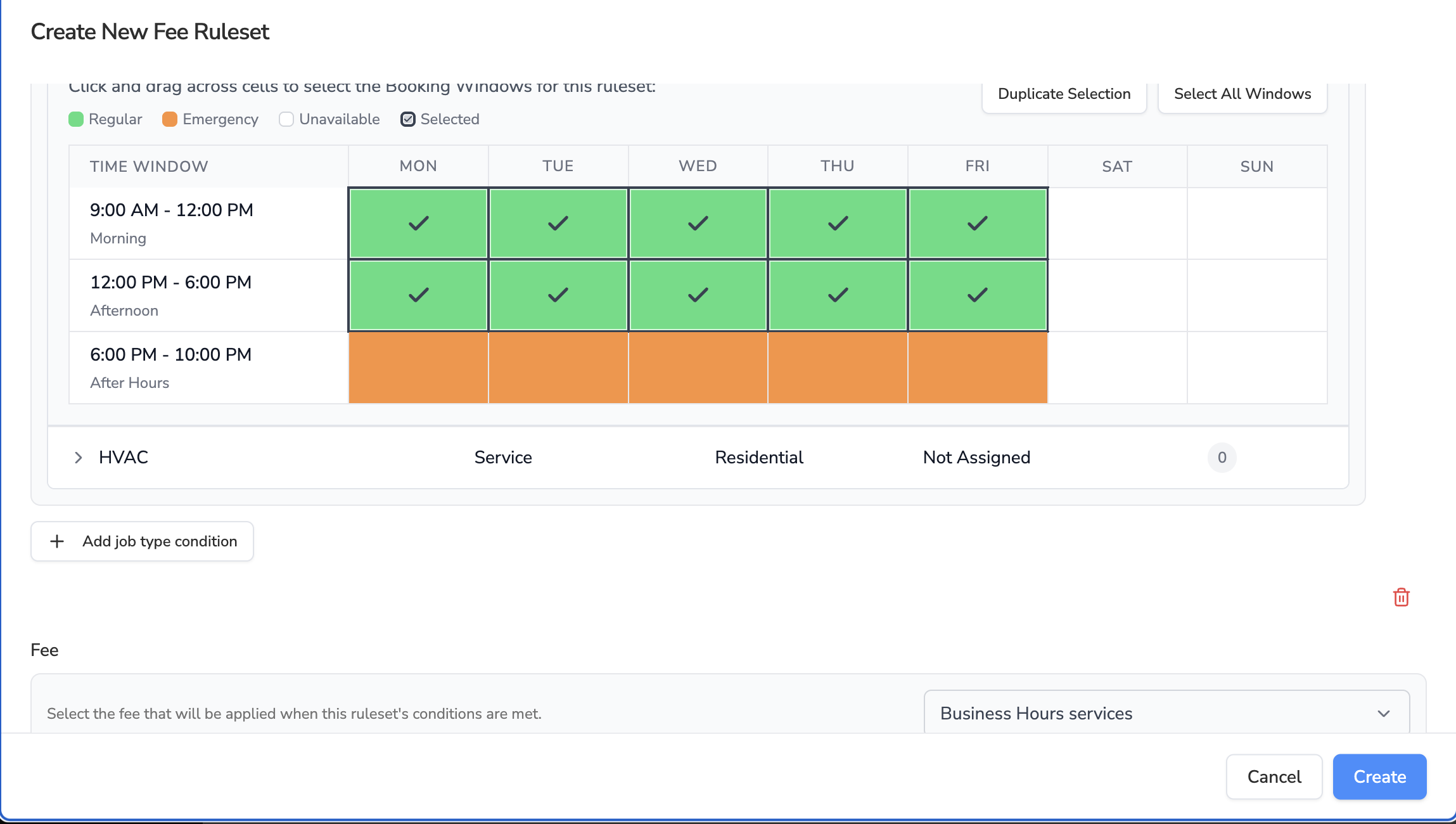Deselect Wednesday Afternoon booking window
This screenshot has width=1456, height=824.
coord(698,295)
